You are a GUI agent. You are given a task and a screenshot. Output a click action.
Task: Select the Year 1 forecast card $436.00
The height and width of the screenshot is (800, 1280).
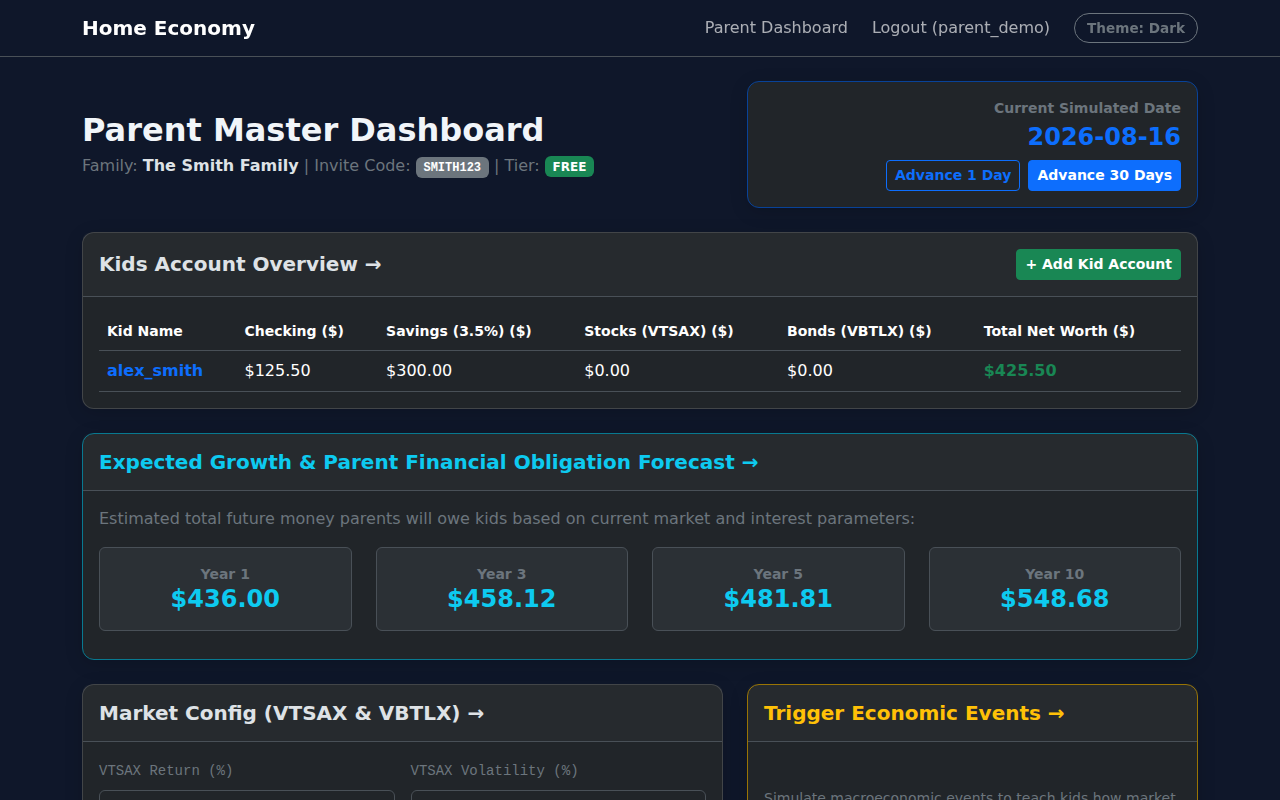[225, 589]
